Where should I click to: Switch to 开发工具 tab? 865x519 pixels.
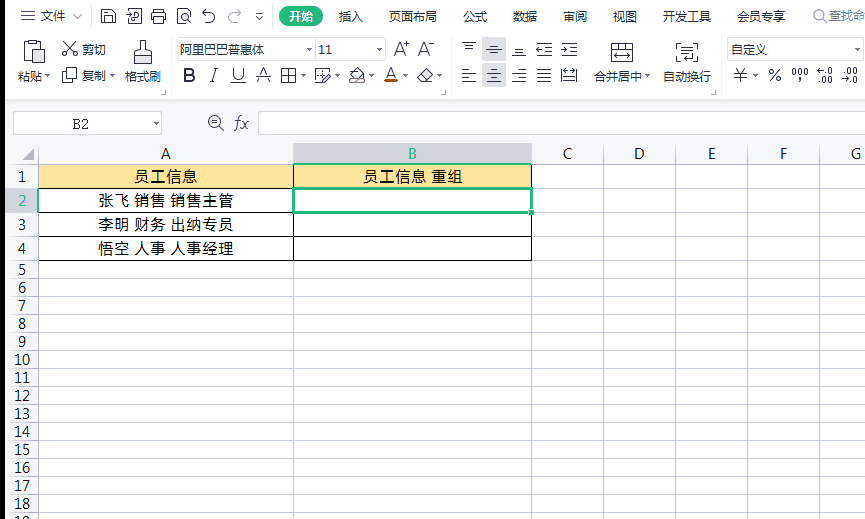tap(687, 17)
